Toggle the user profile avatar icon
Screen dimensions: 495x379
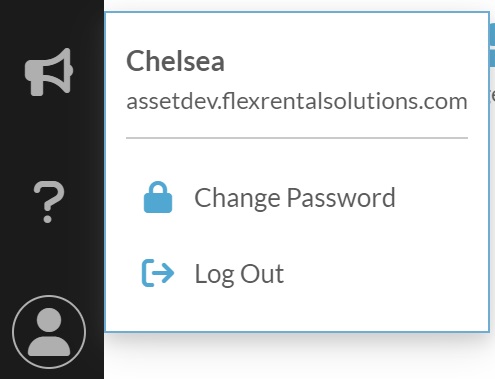49,332
